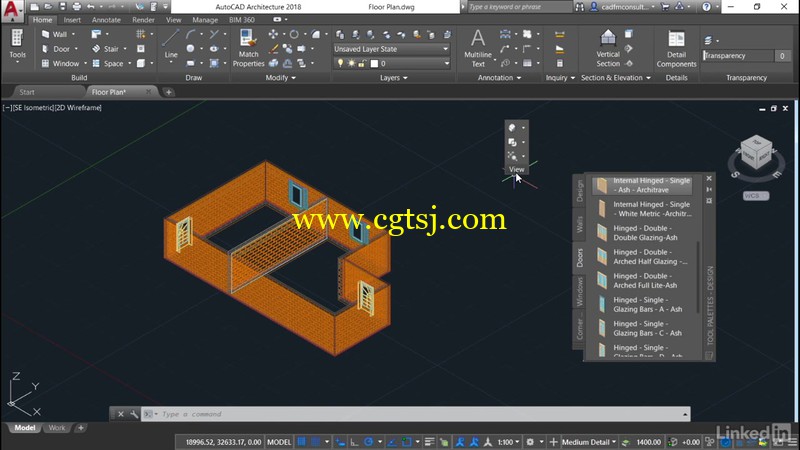This screenshot has width=800, height=450.
Task: Select Hinged - Double - Double Glazing-Ash door
Action: pos(644,233)
